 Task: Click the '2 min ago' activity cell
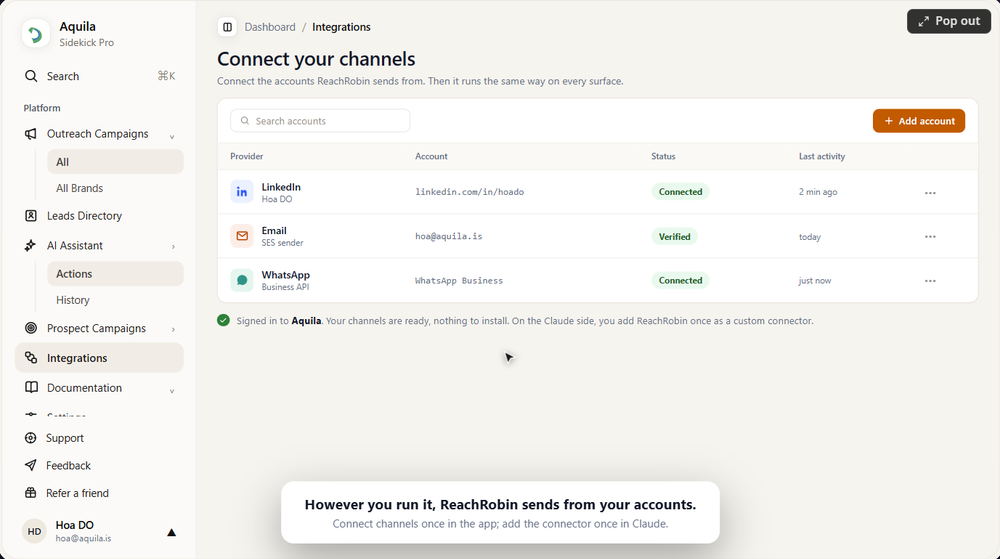[818, 192]
